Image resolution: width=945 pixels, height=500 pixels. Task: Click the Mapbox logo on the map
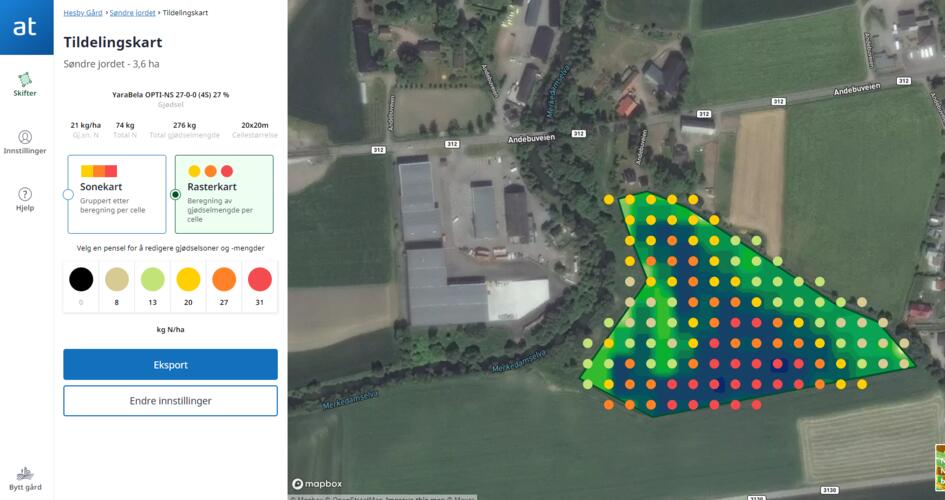tap(317, 484)
